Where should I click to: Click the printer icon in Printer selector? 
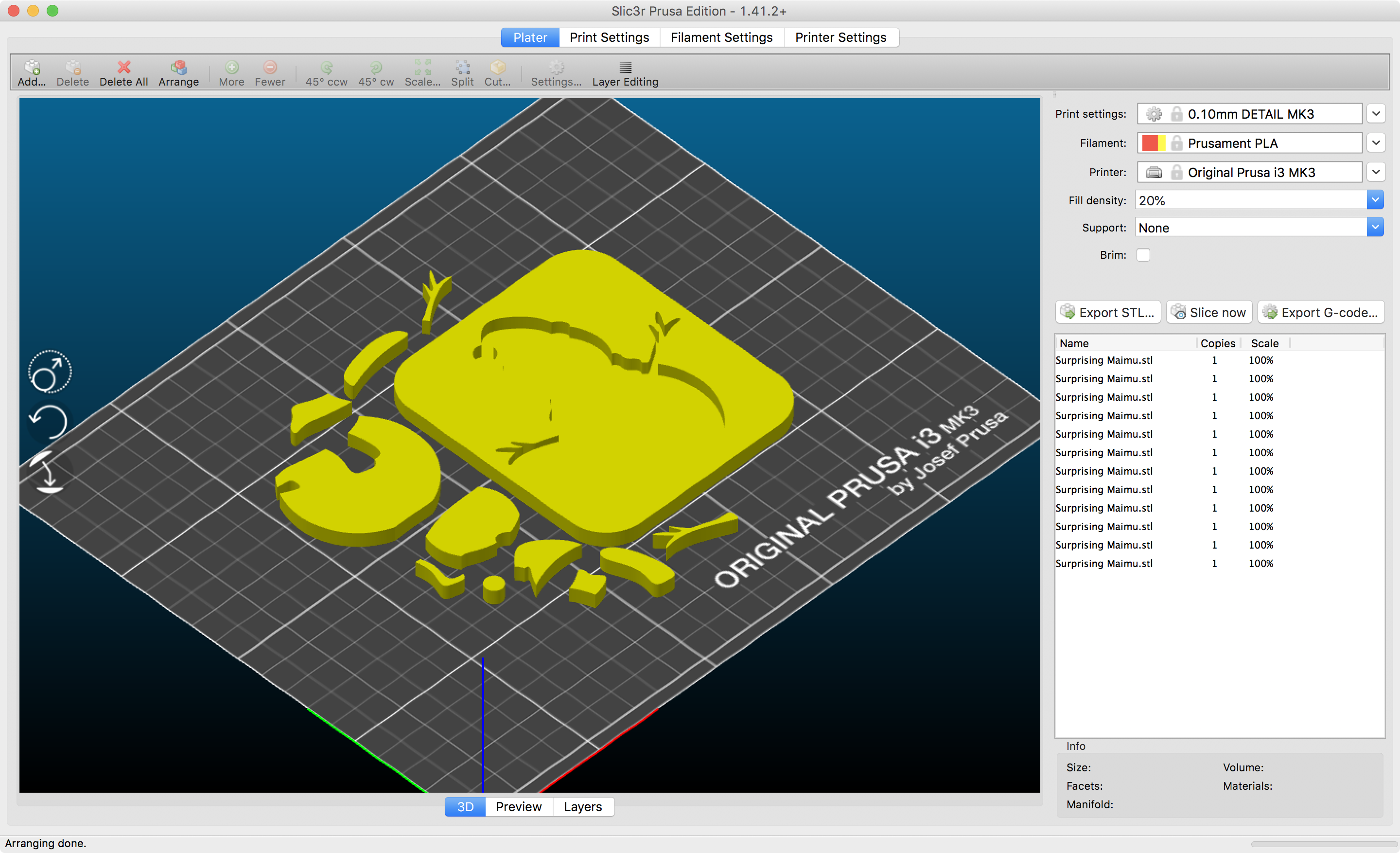[x=1154, y=172]
